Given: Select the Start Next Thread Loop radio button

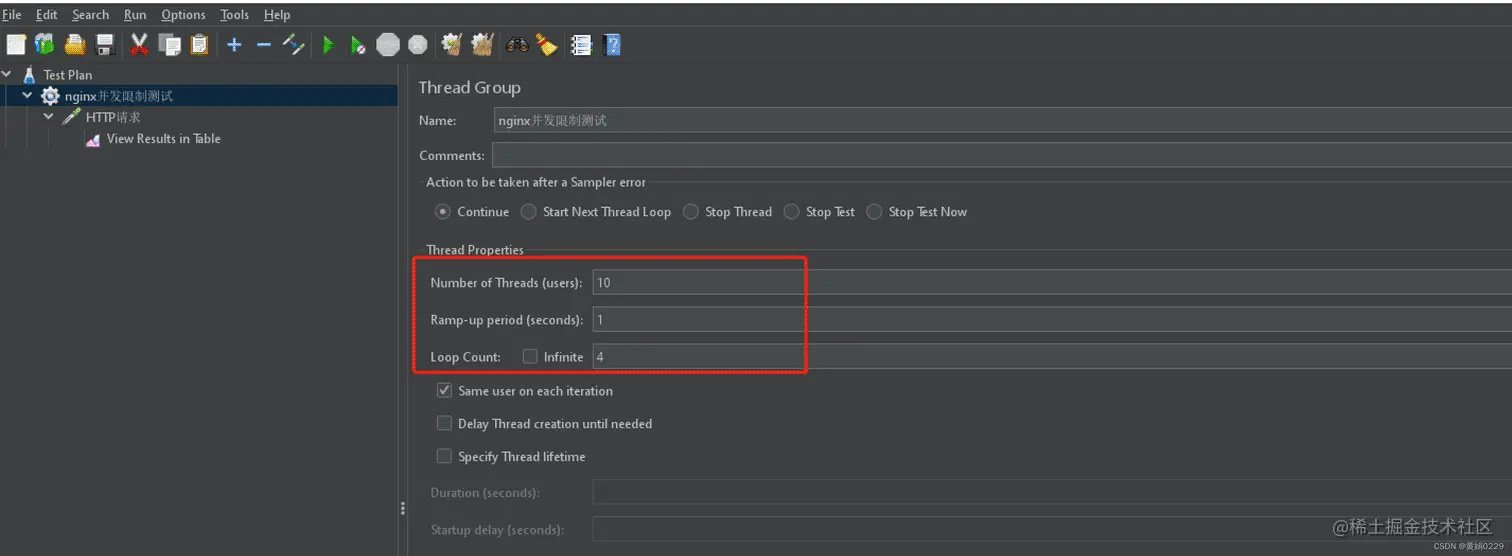Looking at the screenshot, I should pyautogui.click(x=528, y=212).
